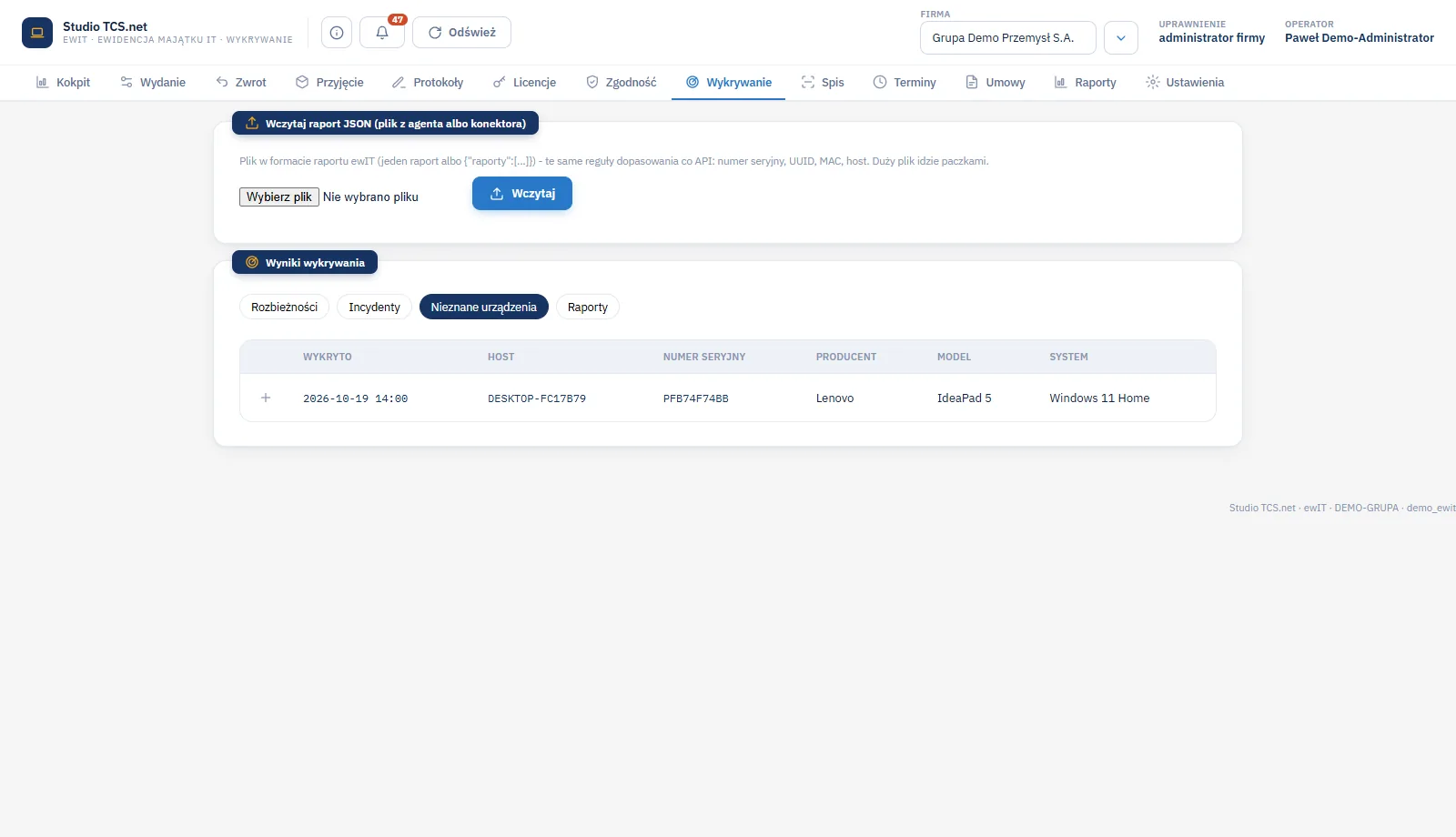The image size is (1456, 837).
Task: Go to the Terminy tab
Action: [x=905, y=83]
